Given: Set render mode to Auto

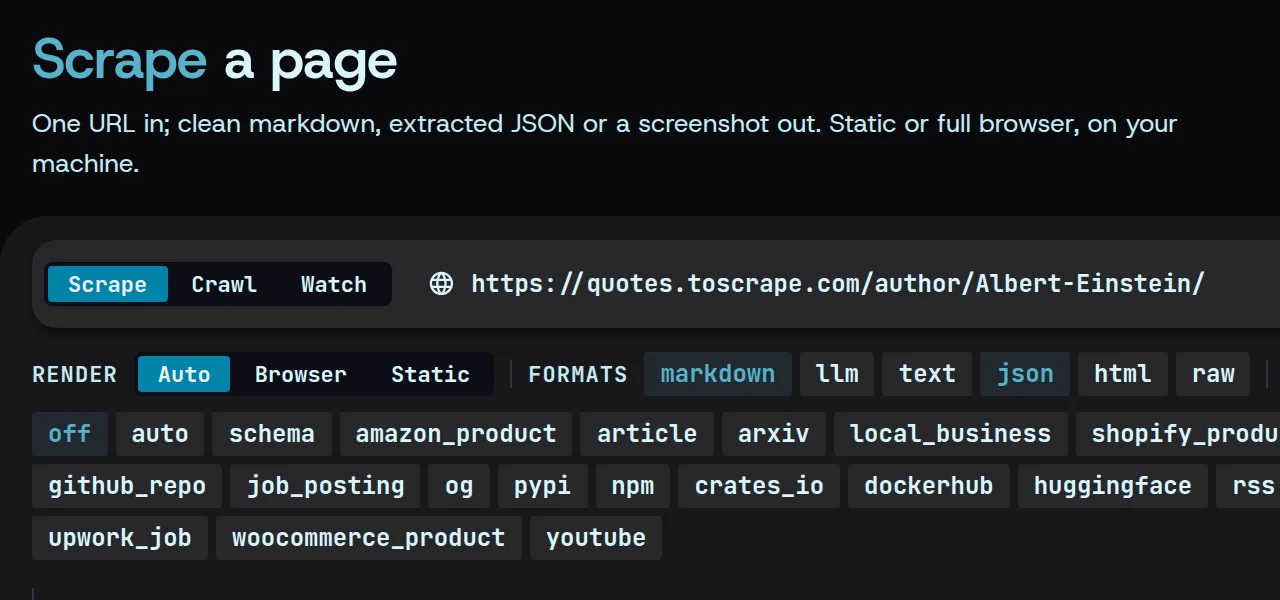Looking at the screenshot, I should tap(184, 374).
